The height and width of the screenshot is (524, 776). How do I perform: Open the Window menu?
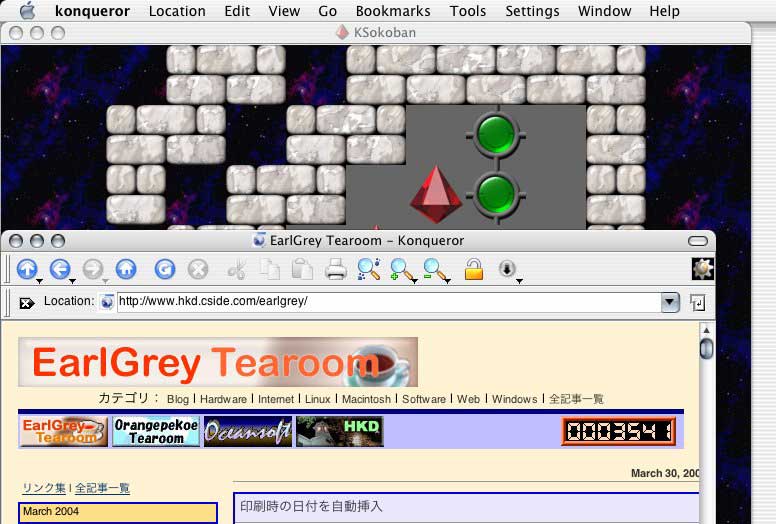coord(604,11)
